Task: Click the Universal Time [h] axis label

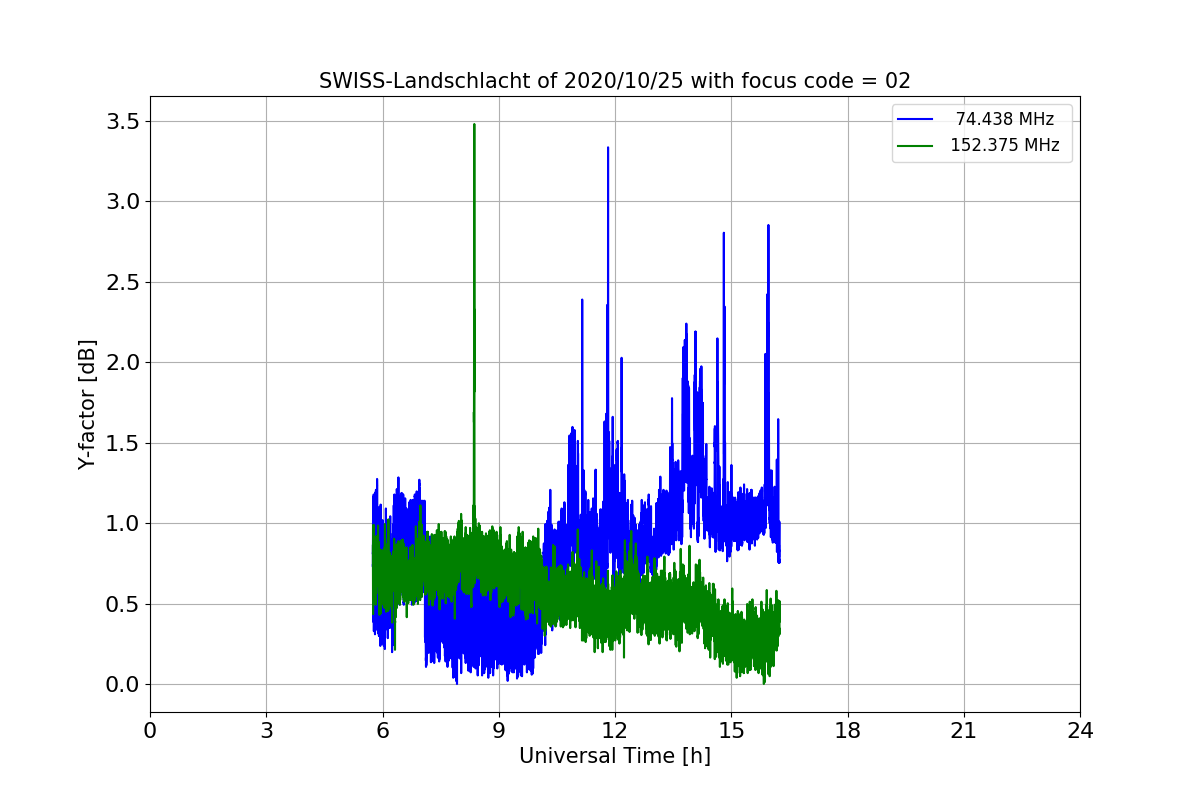Action: click(614, 757)
